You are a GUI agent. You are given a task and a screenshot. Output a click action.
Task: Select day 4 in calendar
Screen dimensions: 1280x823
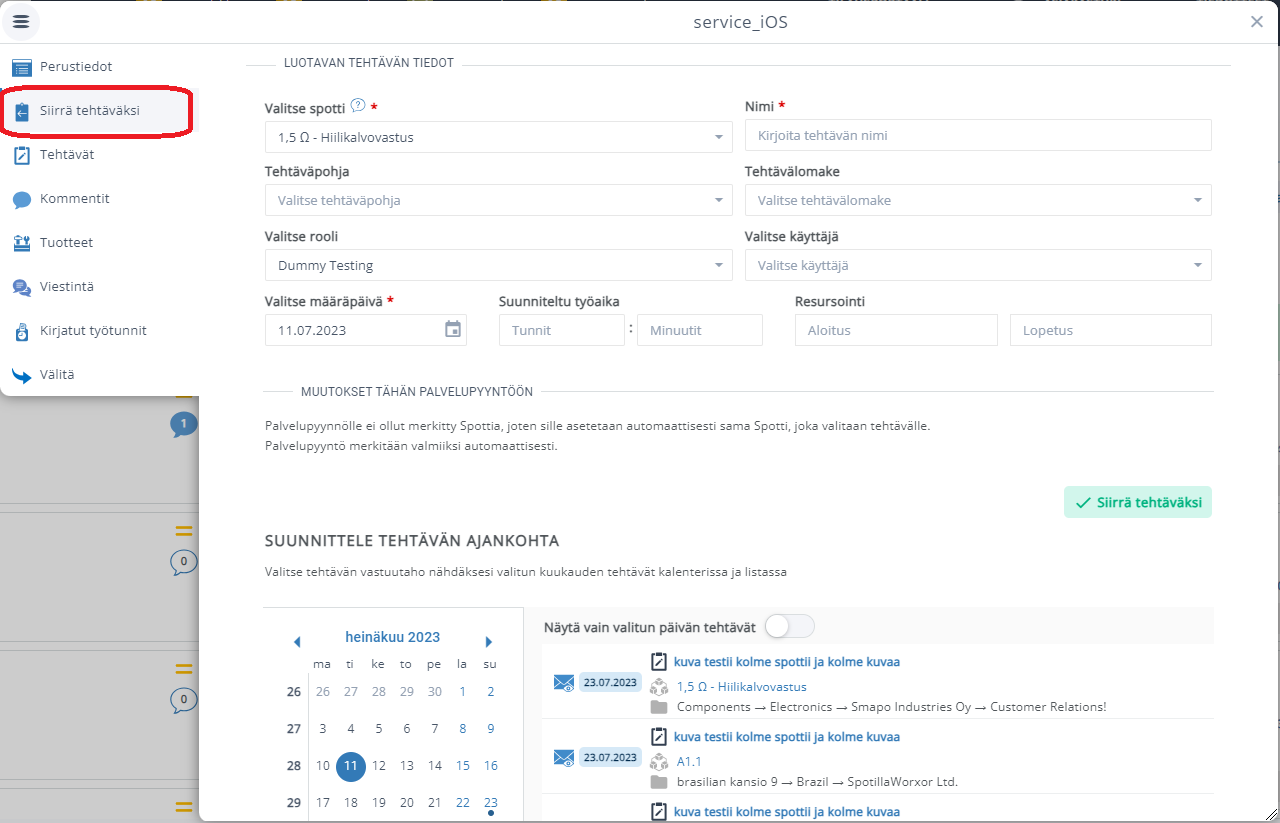point(351,729)
